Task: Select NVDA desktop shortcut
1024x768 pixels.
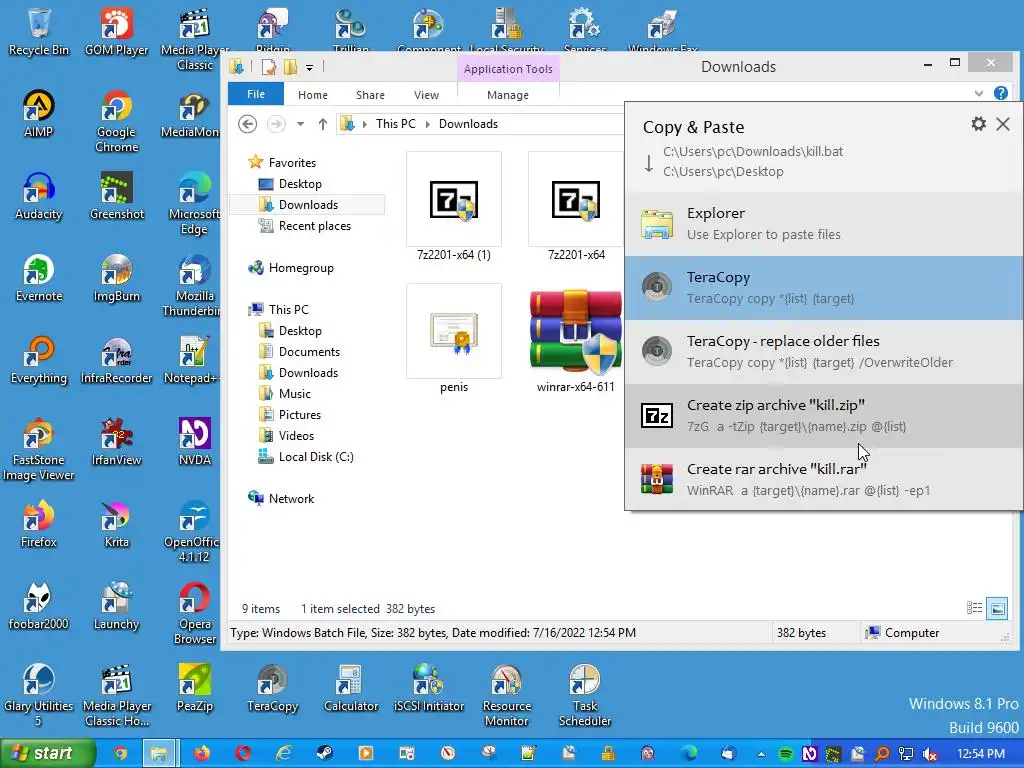Action: [x=195, y=442]
